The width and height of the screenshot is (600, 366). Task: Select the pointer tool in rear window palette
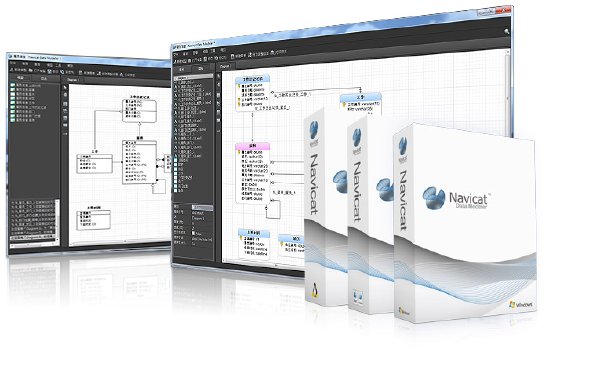pyautogui.click(x=65, y=87)
